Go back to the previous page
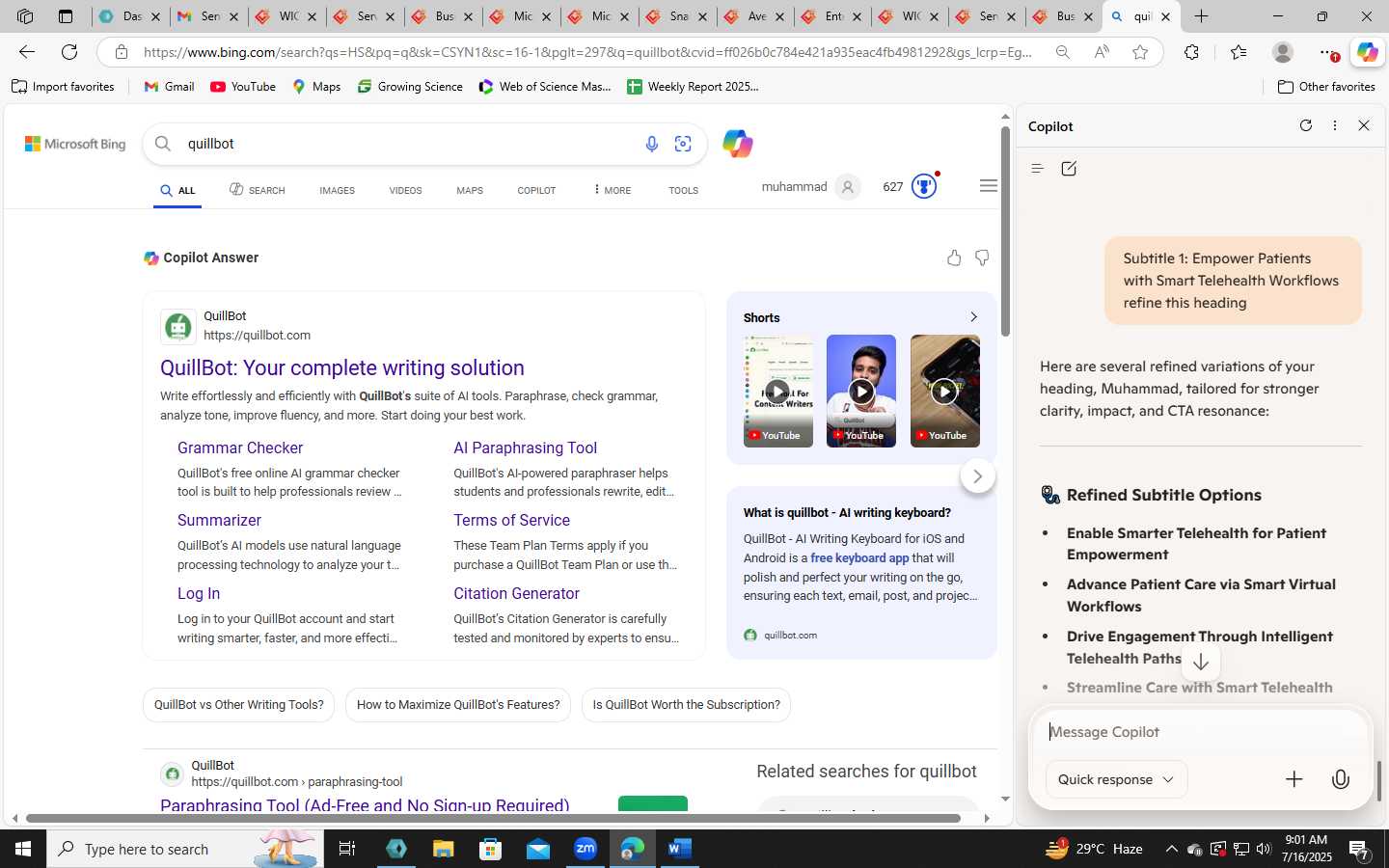The image size is (1389, 868). tap(27, 52)
